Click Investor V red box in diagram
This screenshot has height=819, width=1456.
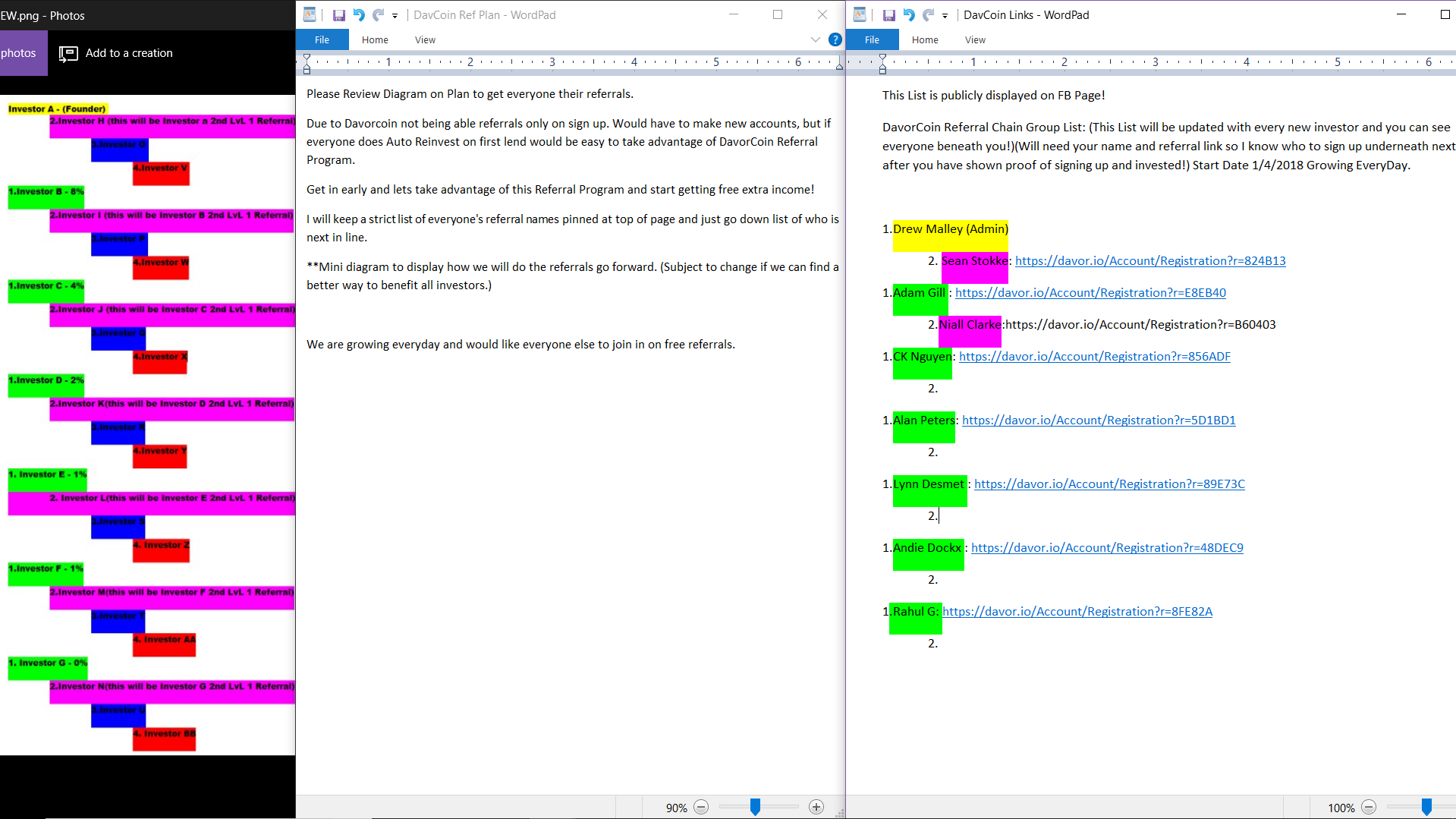pyautogui.click(x=161, y=173)
